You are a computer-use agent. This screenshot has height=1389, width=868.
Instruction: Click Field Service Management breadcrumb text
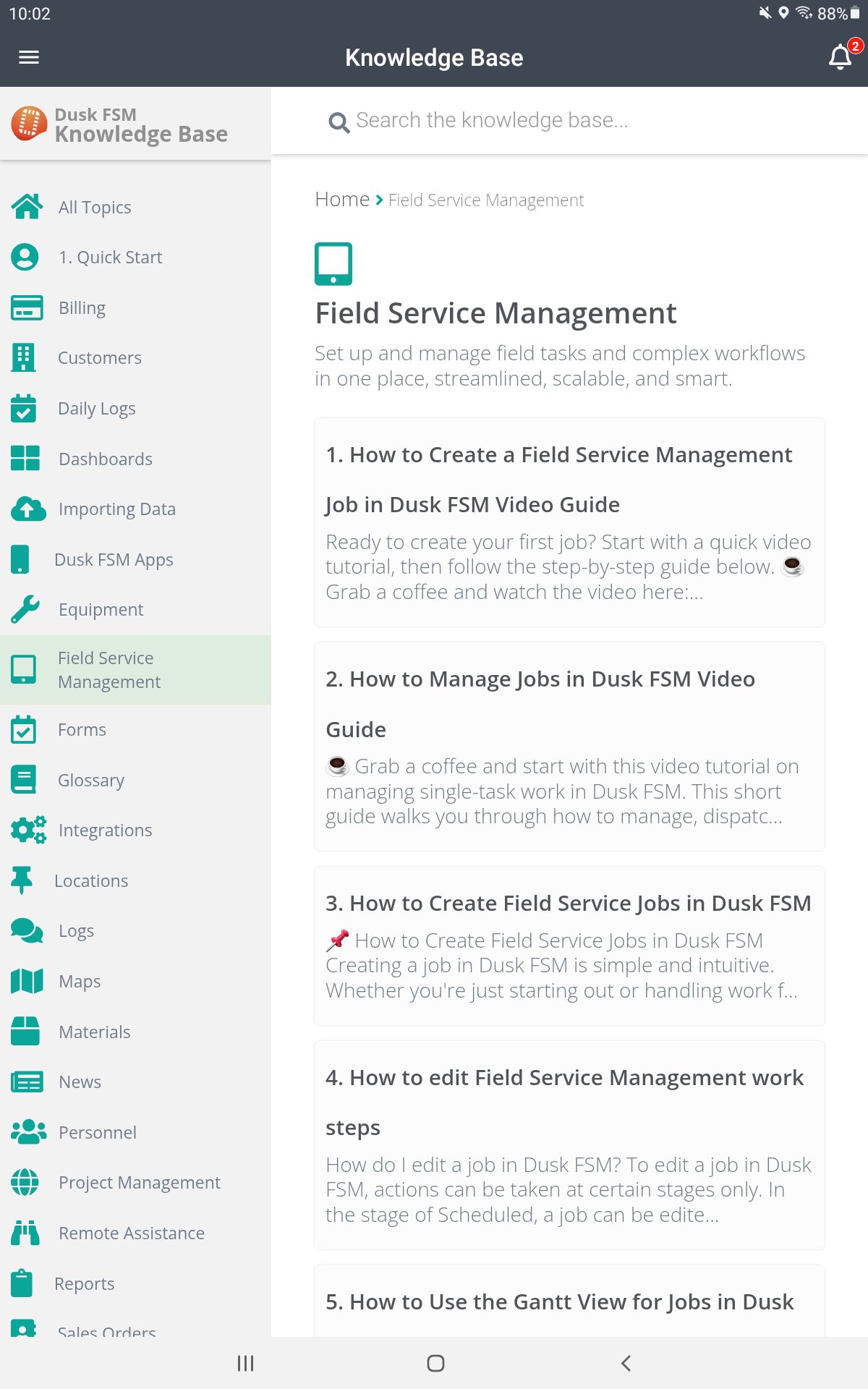[486, 200]
